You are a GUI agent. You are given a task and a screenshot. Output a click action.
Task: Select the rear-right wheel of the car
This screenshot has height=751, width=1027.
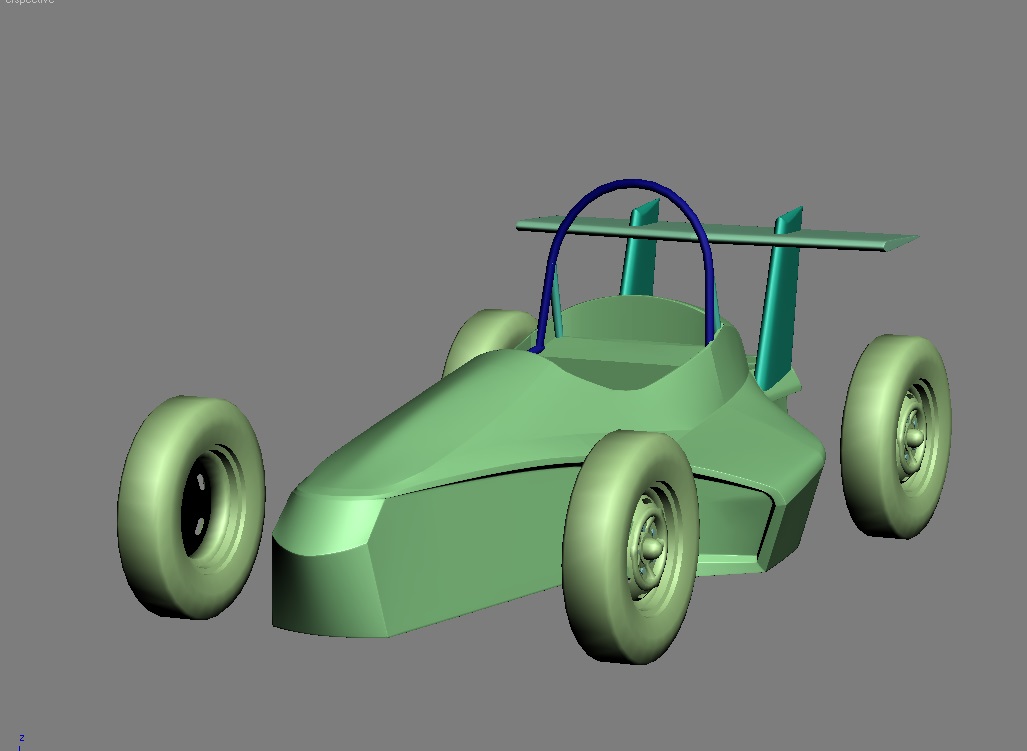point(896,437)
